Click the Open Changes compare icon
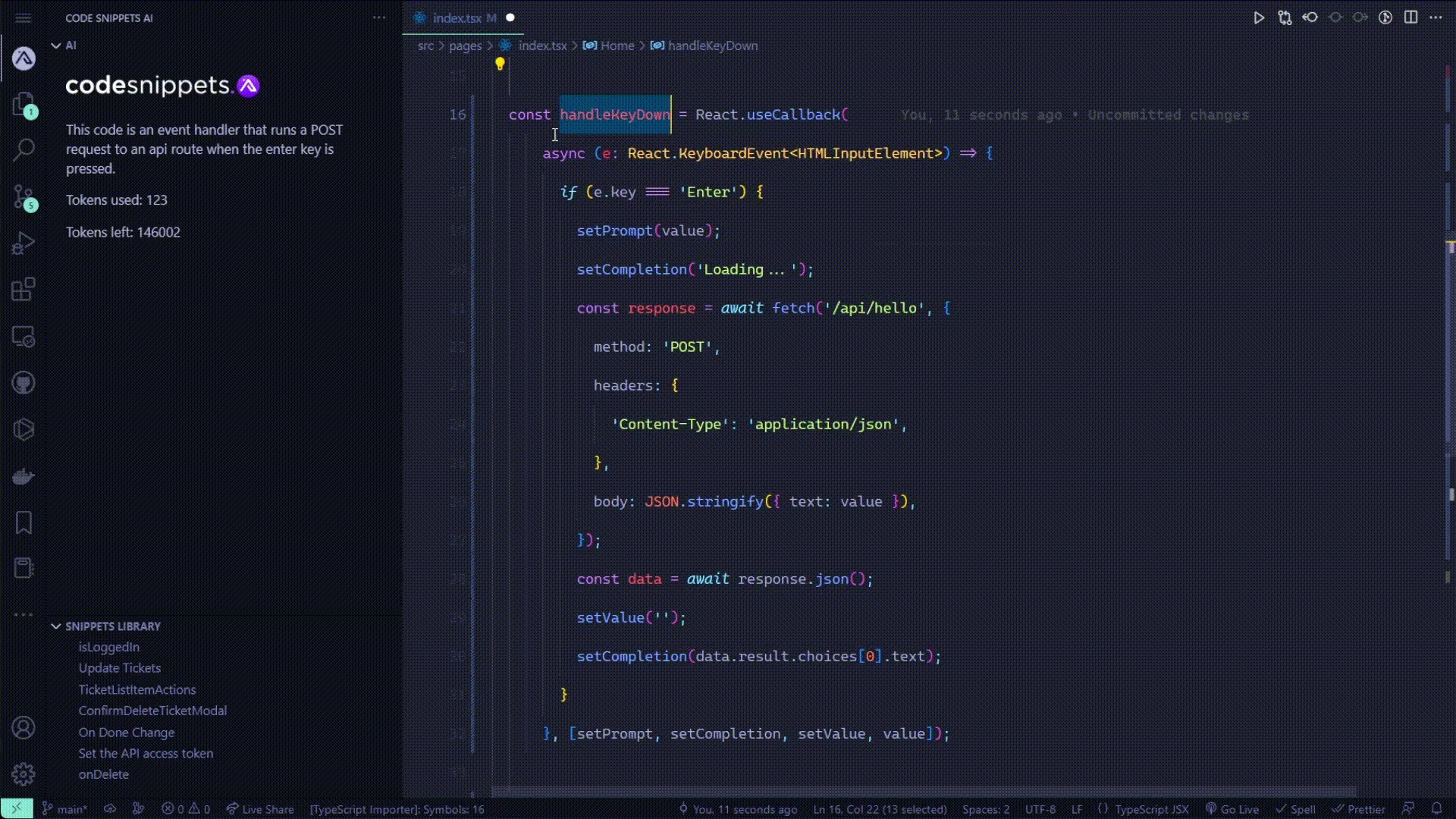The image size is (1456, 819). [x=1285, y=17]
